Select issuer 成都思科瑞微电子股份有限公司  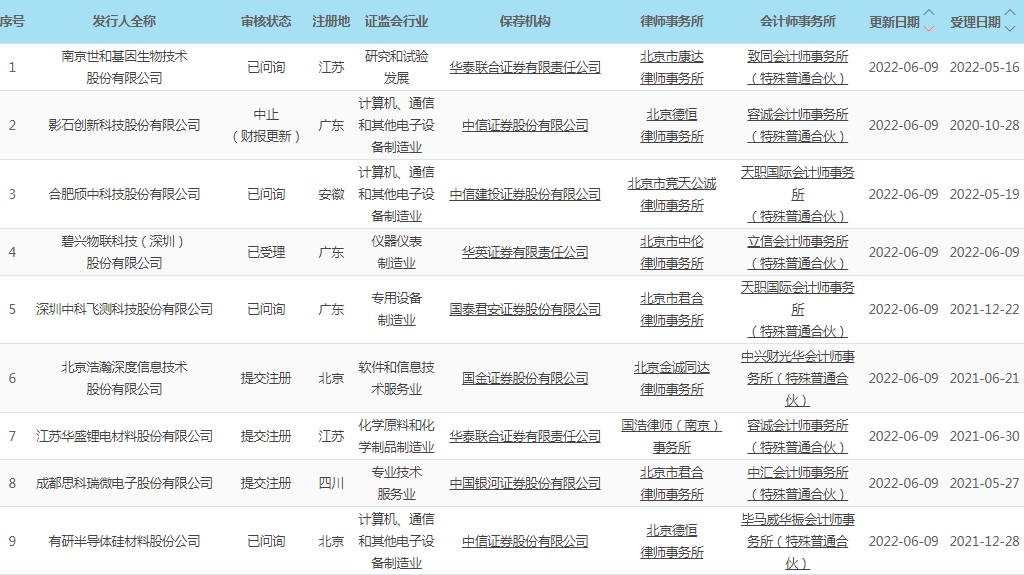point(124,484)
